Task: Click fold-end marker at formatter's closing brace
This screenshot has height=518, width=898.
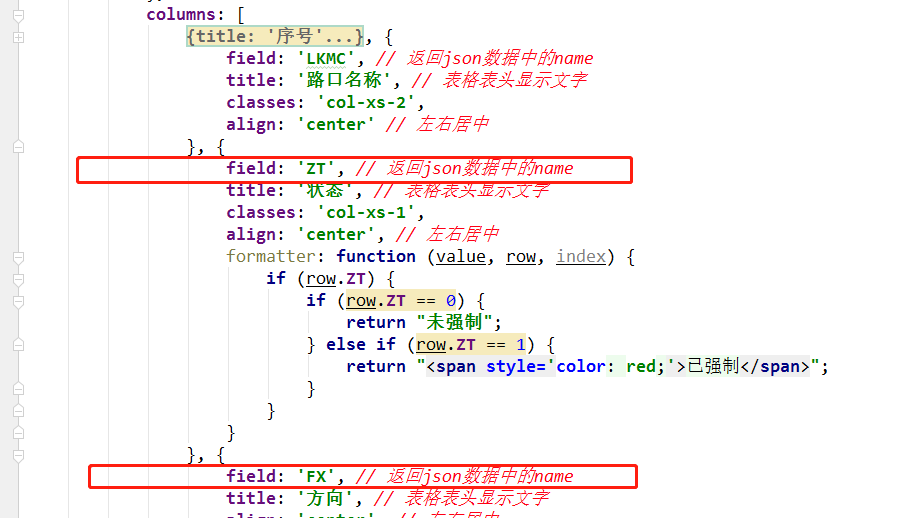Action: click(x=18, y=433)
